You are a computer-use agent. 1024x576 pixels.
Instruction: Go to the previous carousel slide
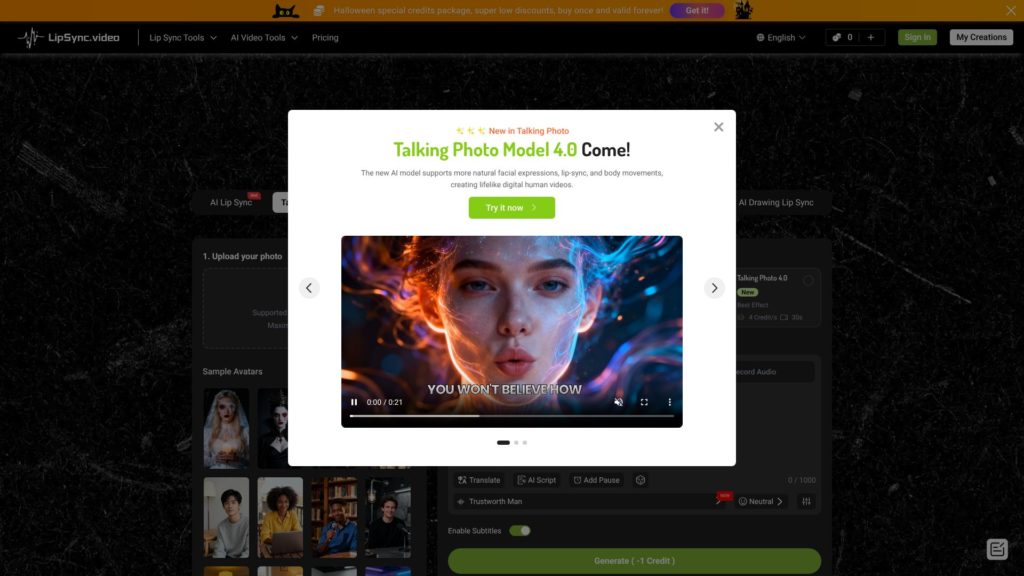(x=309, y=288)
